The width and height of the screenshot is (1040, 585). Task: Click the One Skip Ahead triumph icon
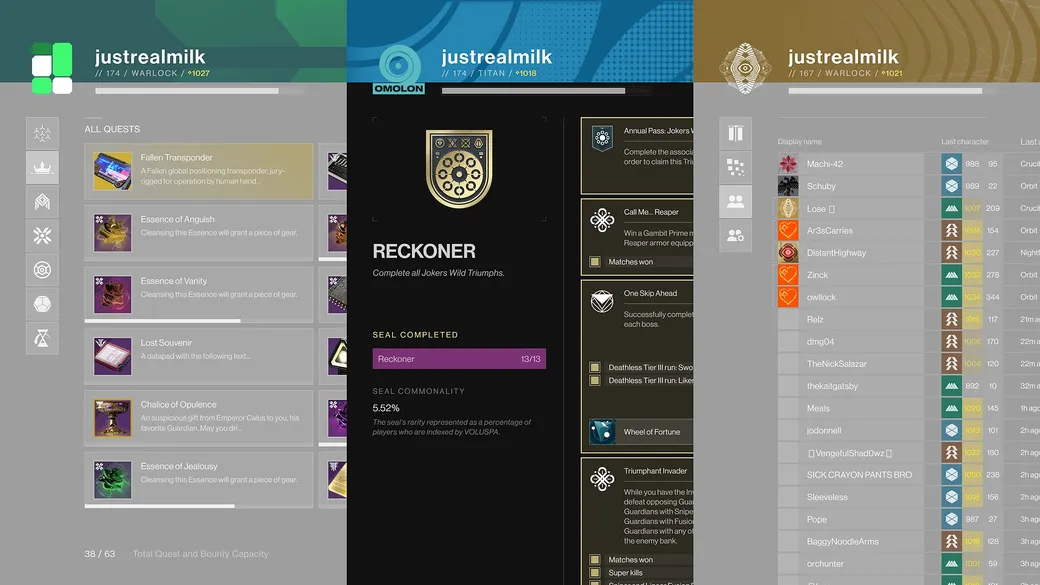(602, 301)
